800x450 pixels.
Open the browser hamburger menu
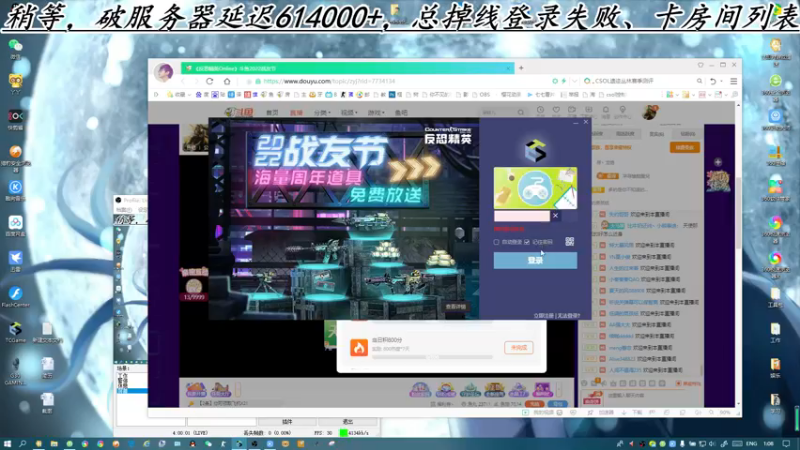coord(734,81)
